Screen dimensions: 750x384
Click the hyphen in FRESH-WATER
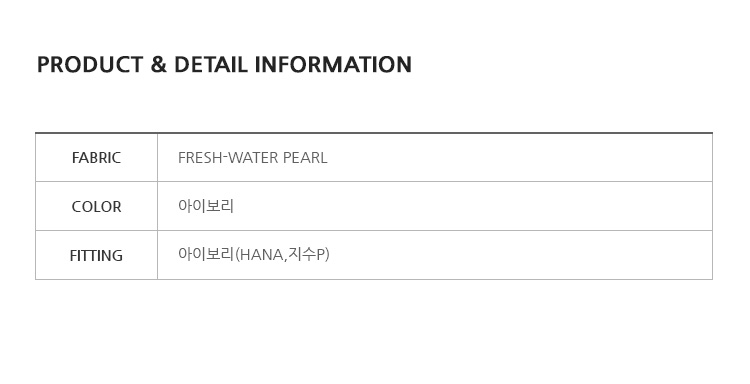click(x=226, y=156)
